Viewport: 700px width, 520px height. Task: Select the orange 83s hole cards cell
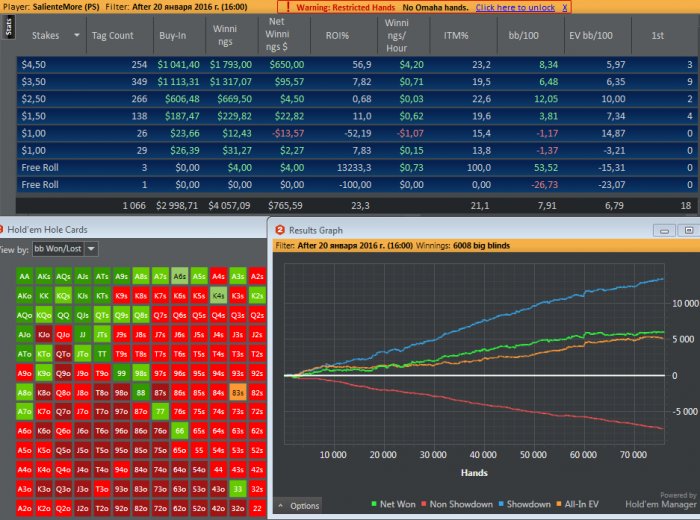(238, 393)
